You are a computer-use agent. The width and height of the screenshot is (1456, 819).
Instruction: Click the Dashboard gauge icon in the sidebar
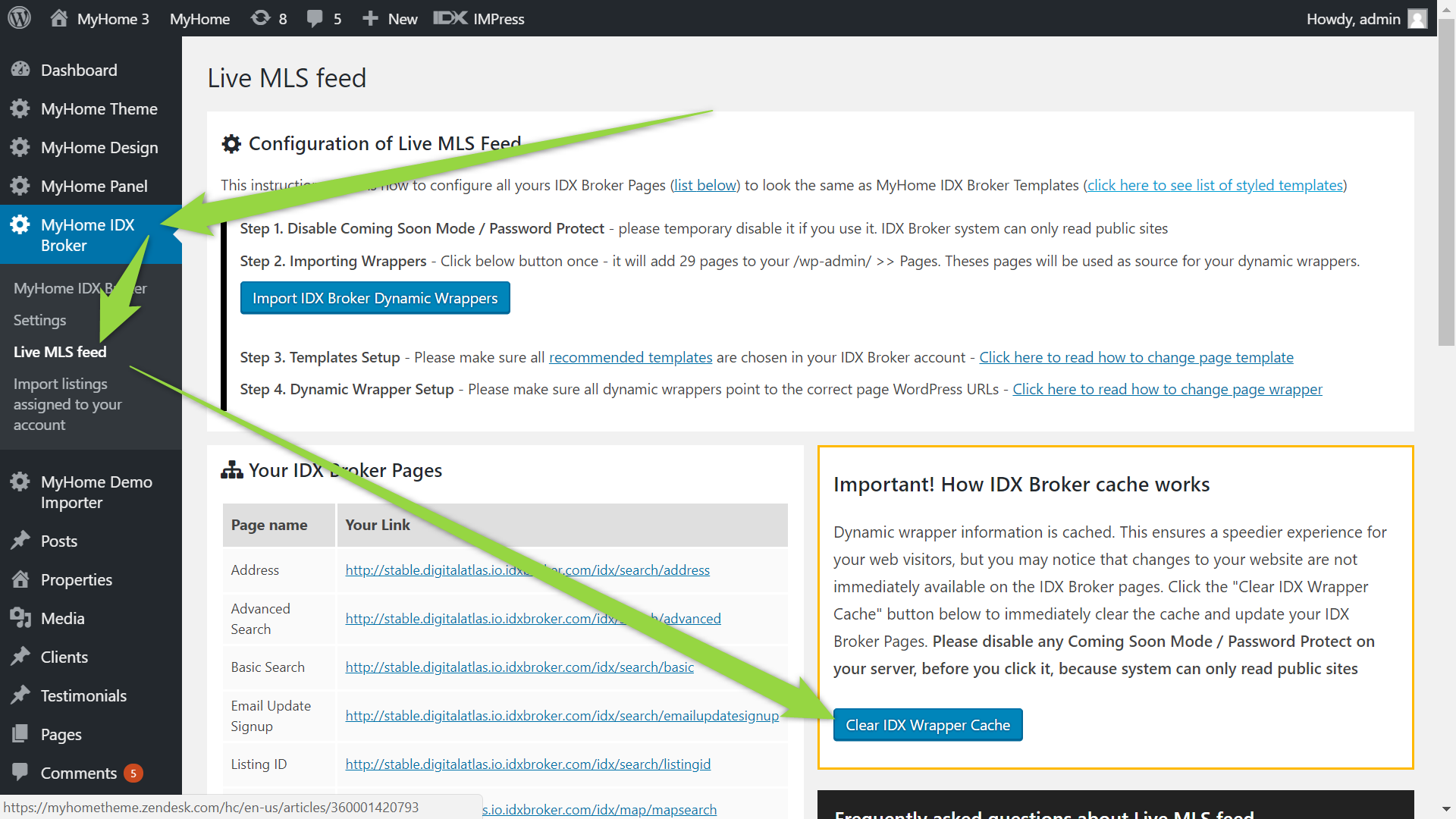(20, 70)
